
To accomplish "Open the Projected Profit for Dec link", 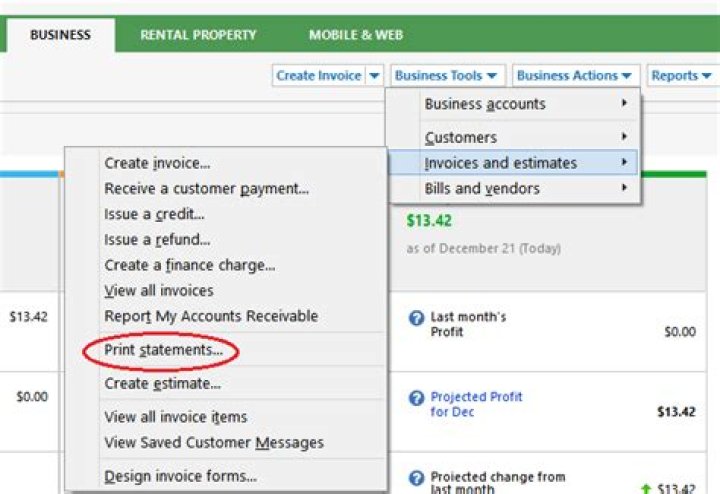I will (x=476, y=404).
